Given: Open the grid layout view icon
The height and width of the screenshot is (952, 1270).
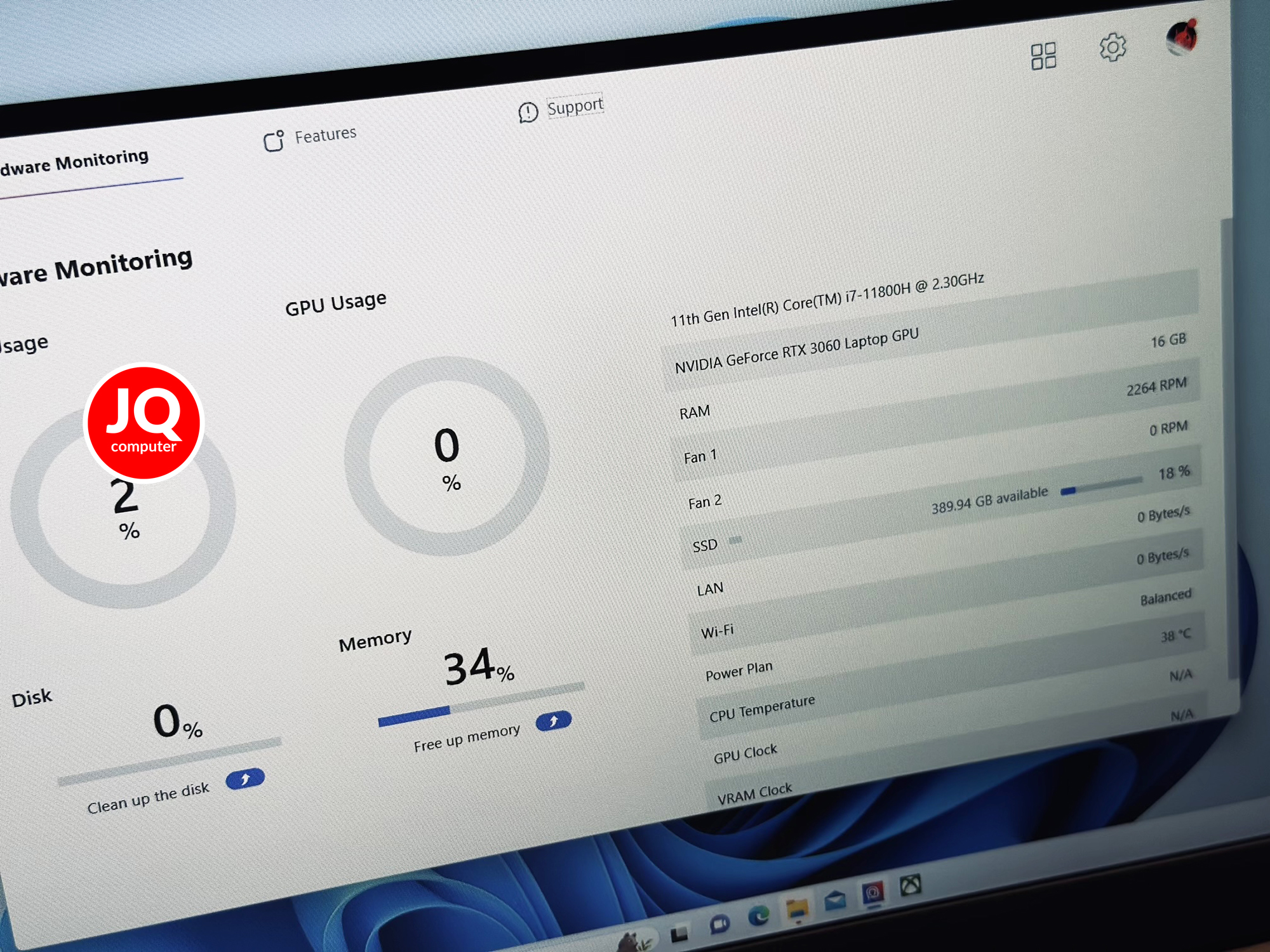Looking at the screenshot, I should pos(1043,56).
